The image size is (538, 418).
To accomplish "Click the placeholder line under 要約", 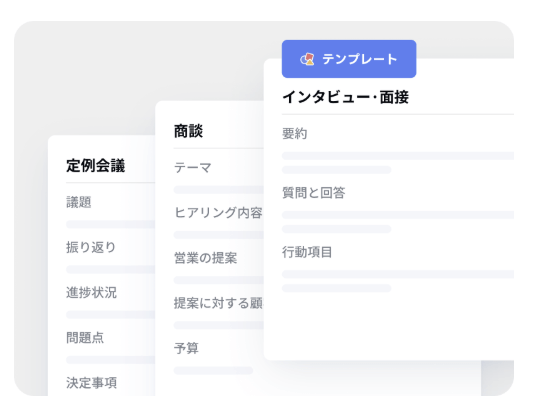I will tap(398, 156).
